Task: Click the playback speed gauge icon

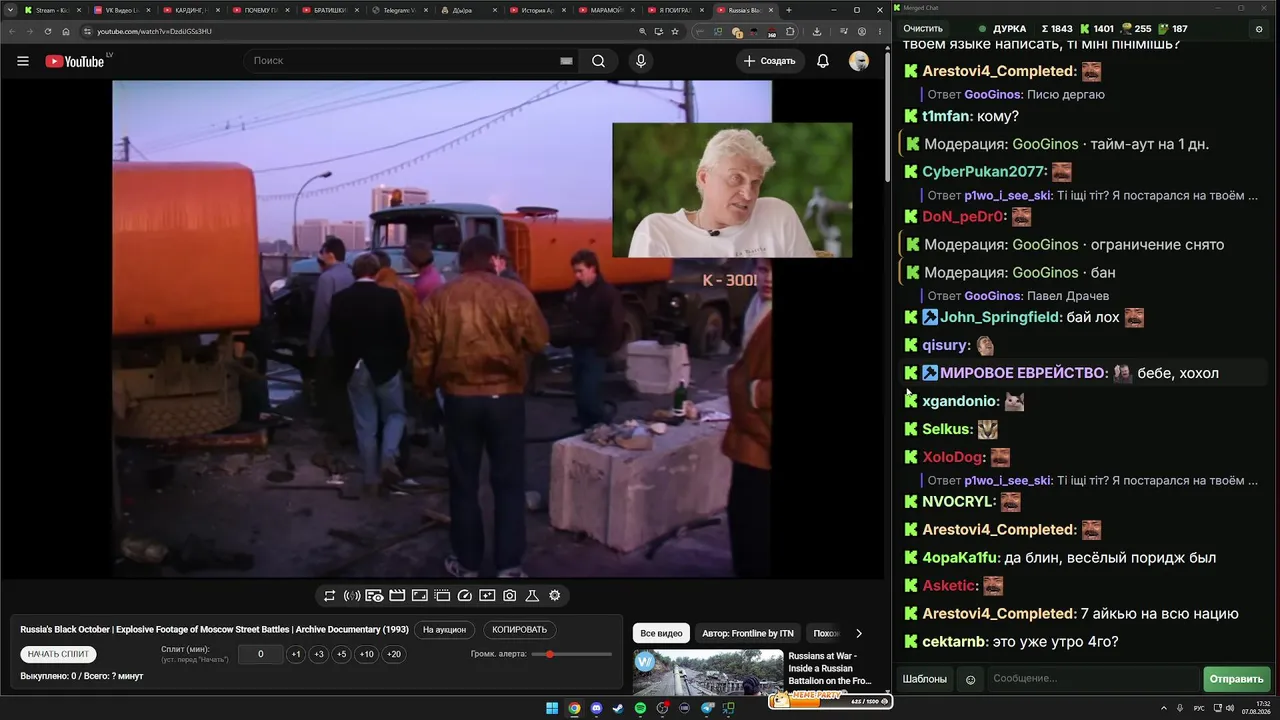Action: [465, 596]
